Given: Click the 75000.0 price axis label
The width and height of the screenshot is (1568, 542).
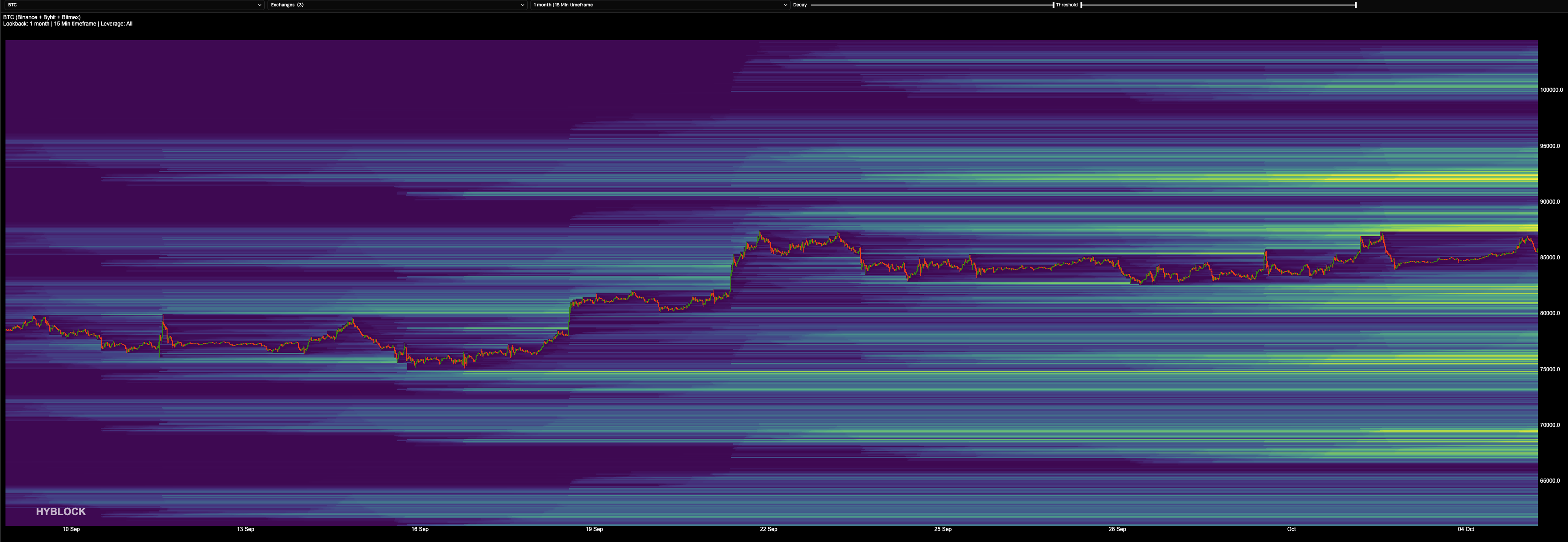Looking at the screenshot, I should 1550,370.
